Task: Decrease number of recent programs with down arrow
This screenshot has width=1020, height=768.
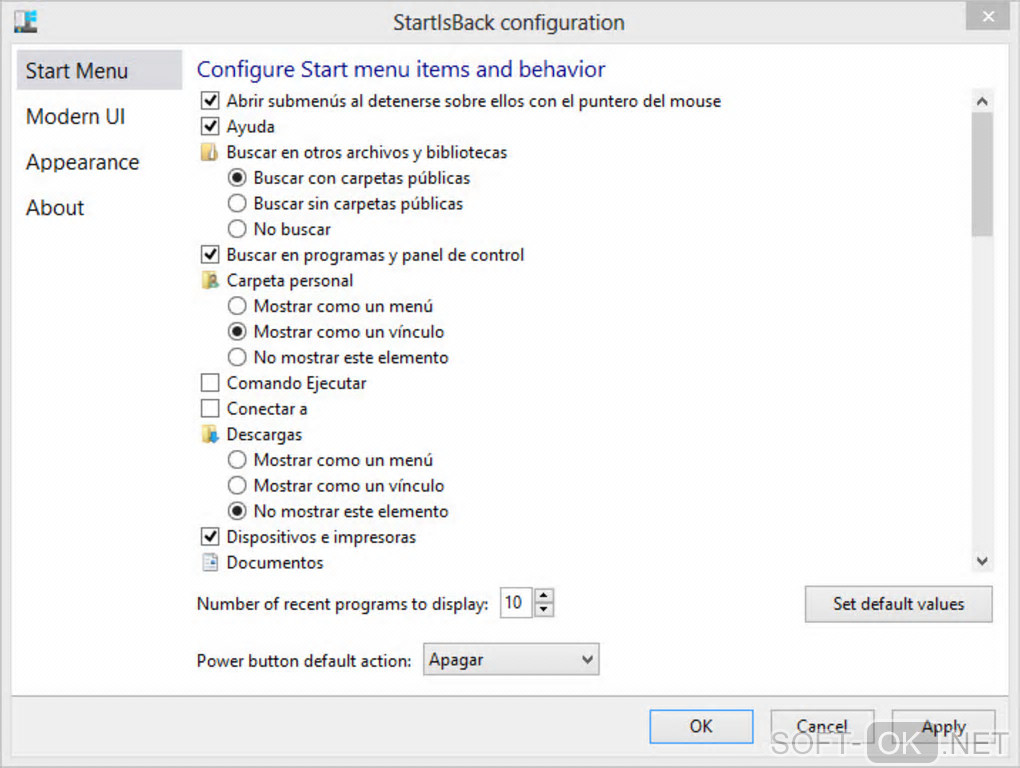Action: tap(544, 610)
